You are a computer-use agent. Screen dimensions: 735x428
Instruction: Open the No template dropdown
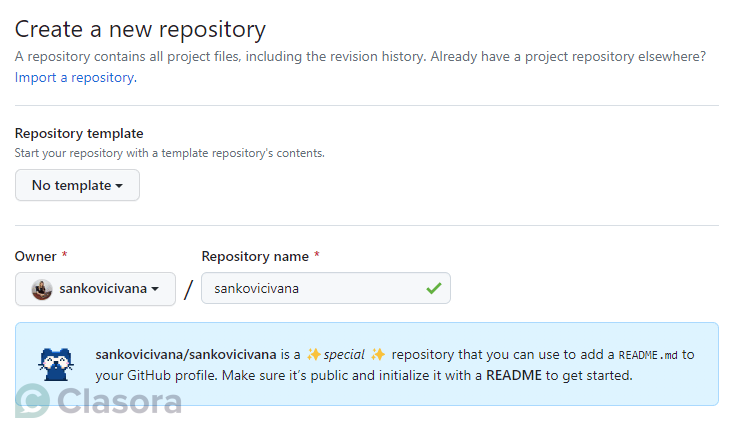pos(77,185)
